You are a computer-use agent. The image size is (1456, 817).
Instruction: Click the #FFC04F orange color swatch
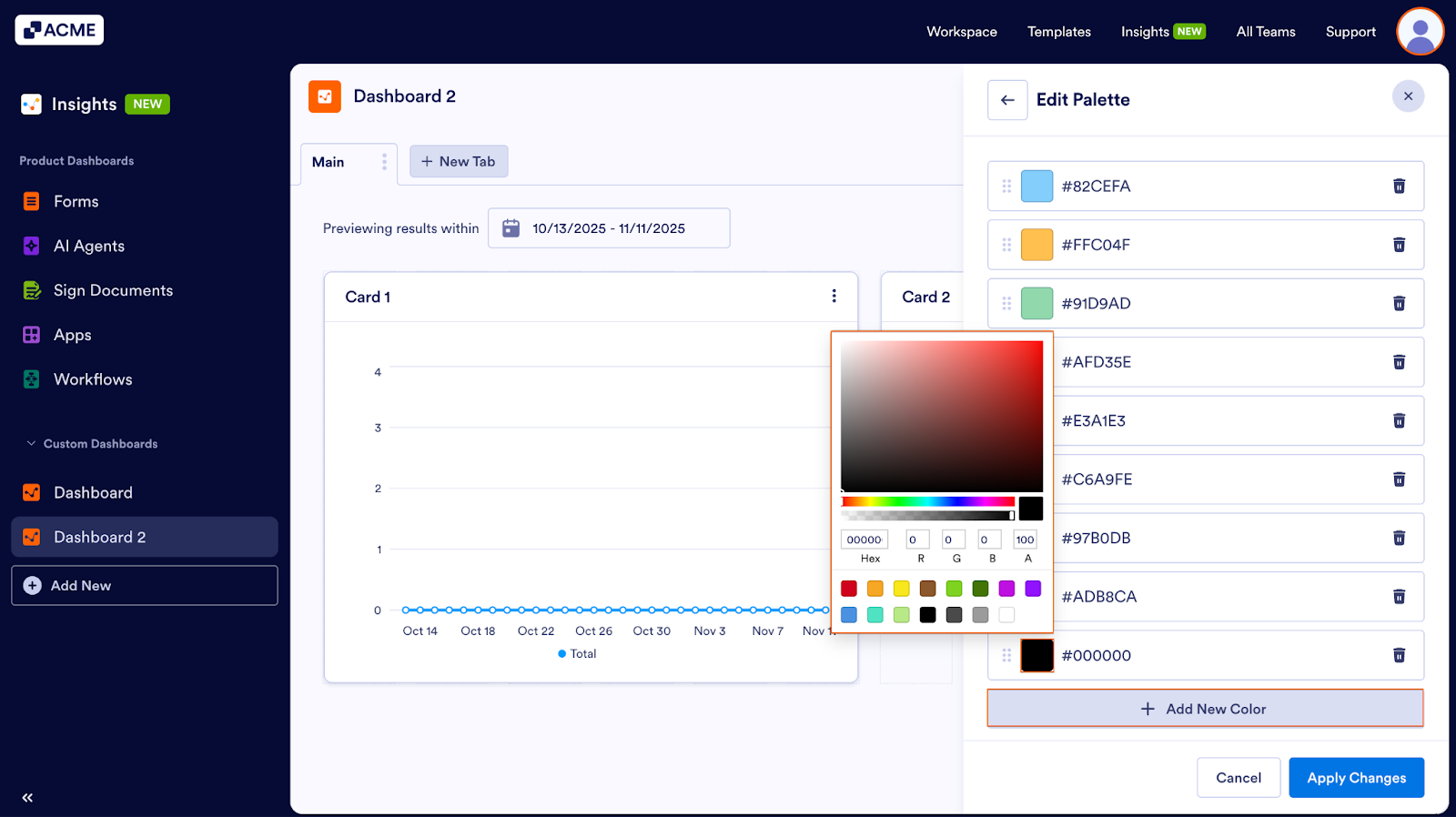pyautogui.click(x=1036, y=245)
